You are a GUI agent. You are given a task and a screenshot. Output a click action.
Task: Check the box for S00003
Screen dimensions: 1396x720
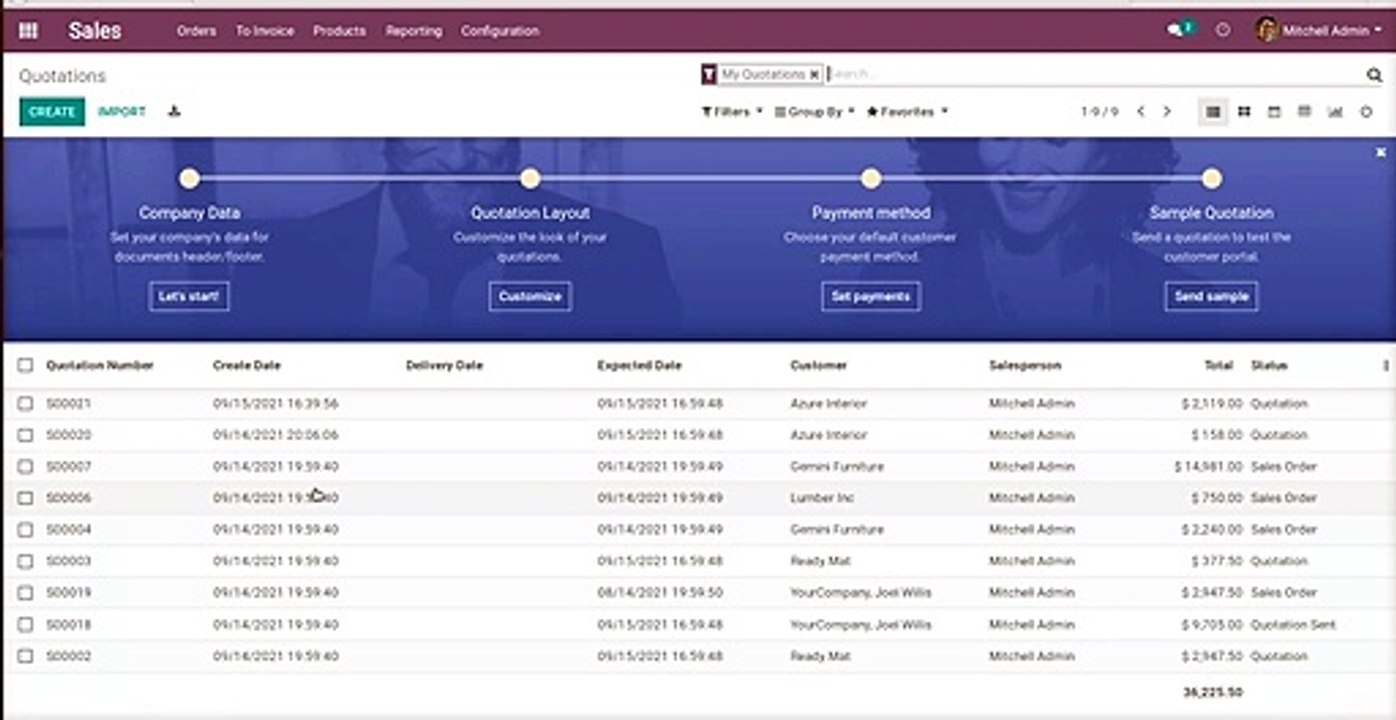[x=25, y=561]
